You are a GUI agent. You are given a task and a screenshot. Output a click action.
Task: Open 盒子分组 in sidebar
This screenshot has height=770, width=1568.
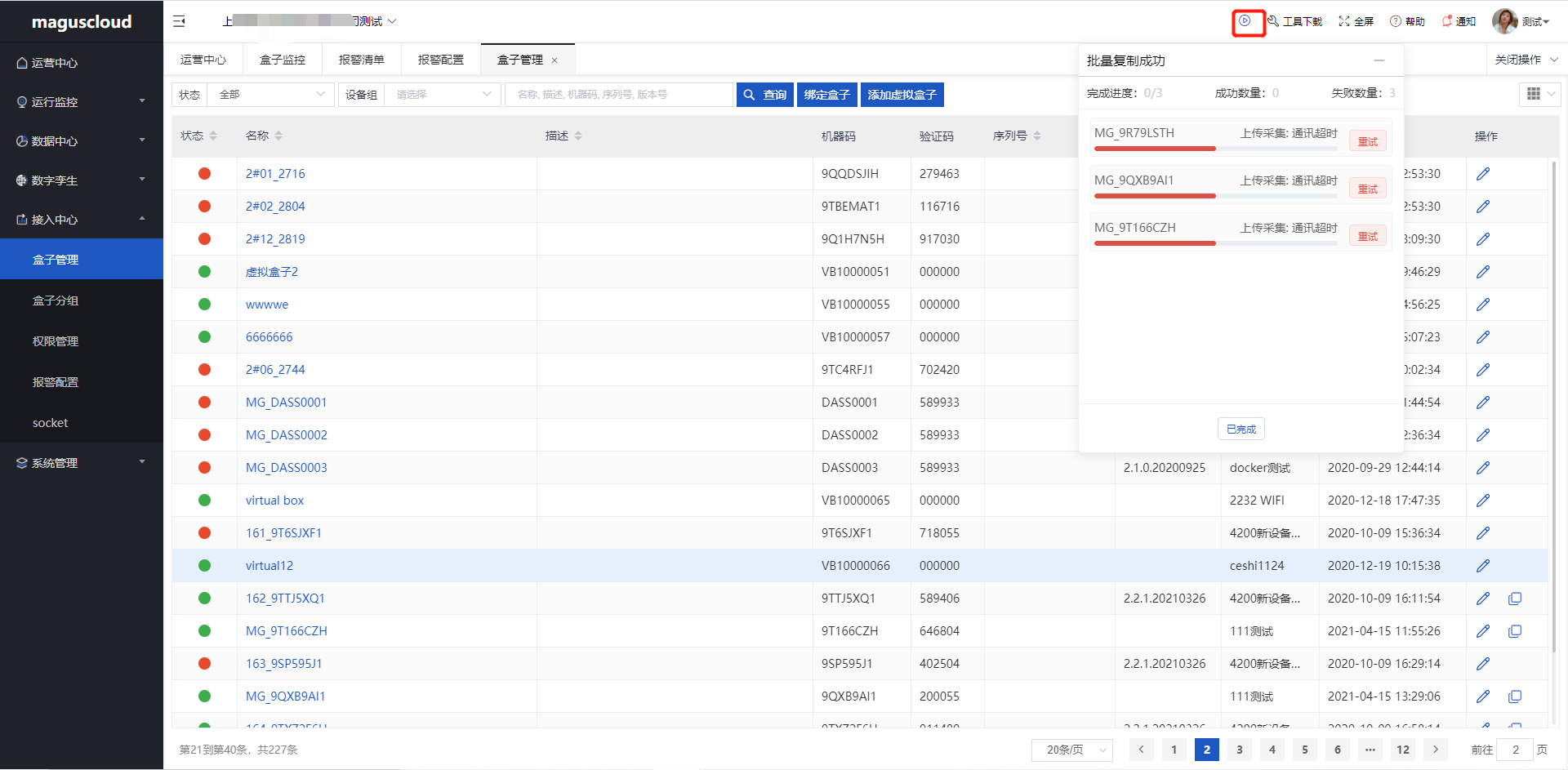tap(82, 300)
